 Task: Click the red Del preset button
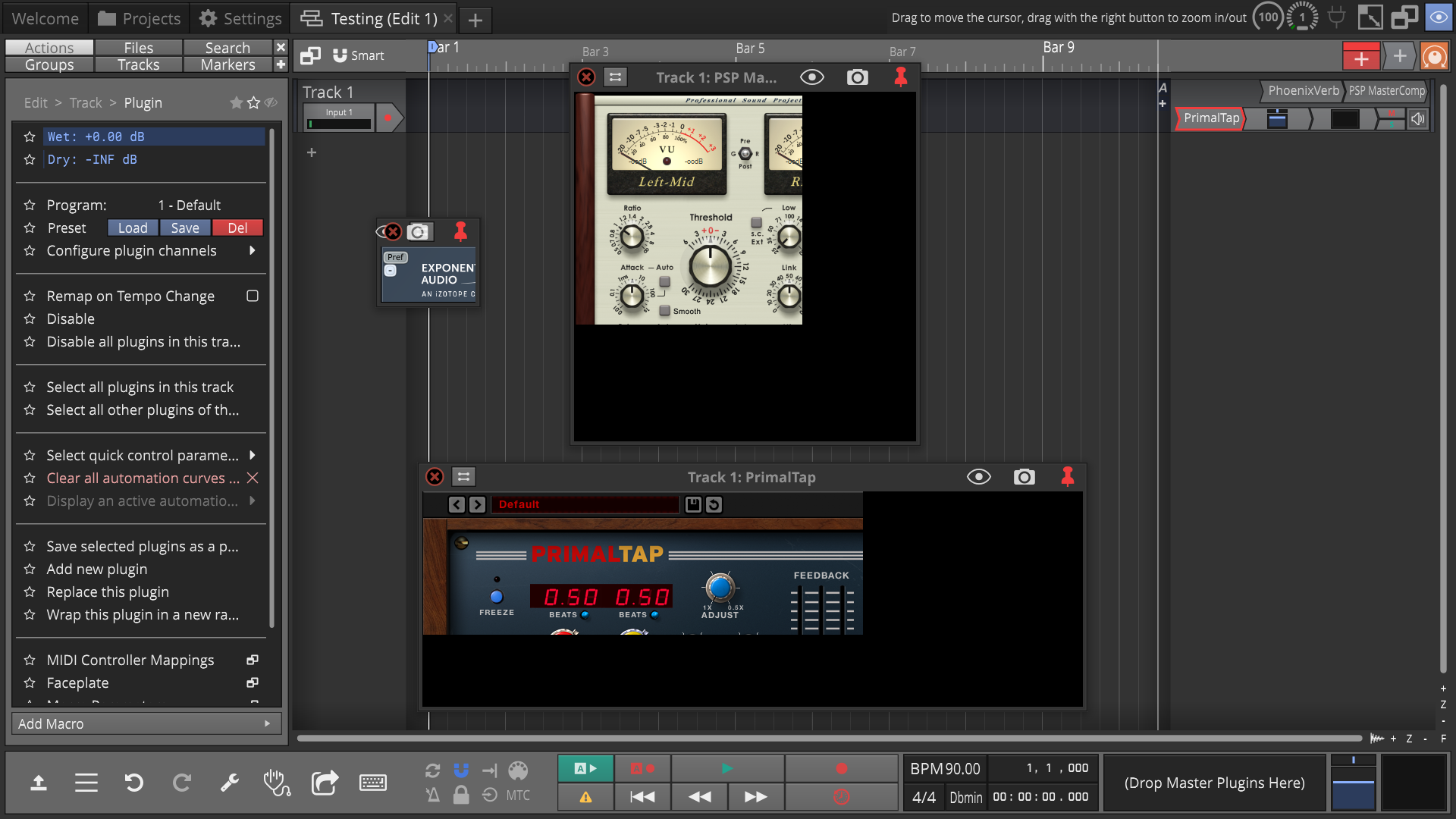point(237,228)
